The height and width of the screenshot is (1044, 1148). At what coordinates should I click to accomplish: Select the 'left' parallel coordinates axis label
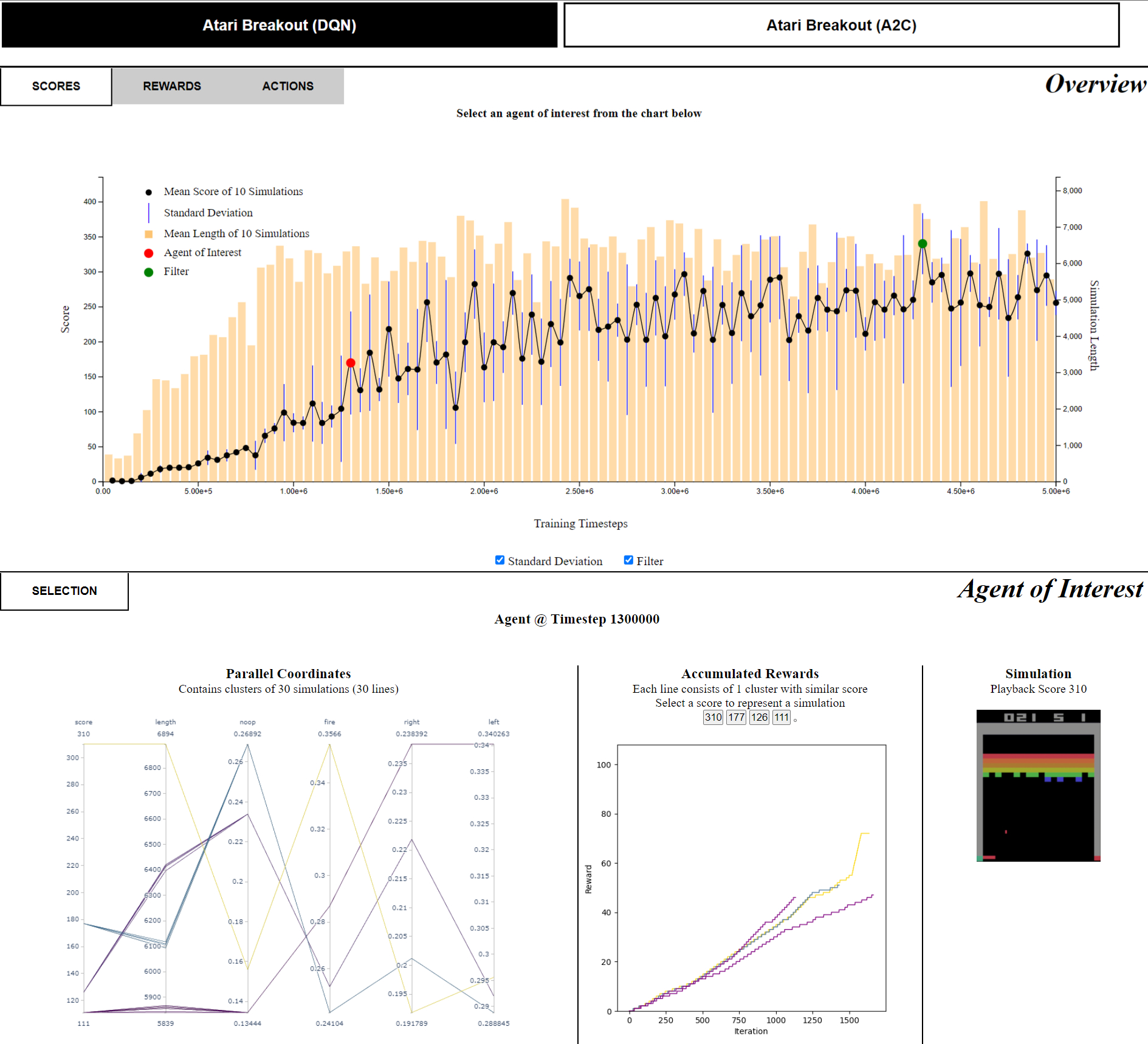[493, 722]
